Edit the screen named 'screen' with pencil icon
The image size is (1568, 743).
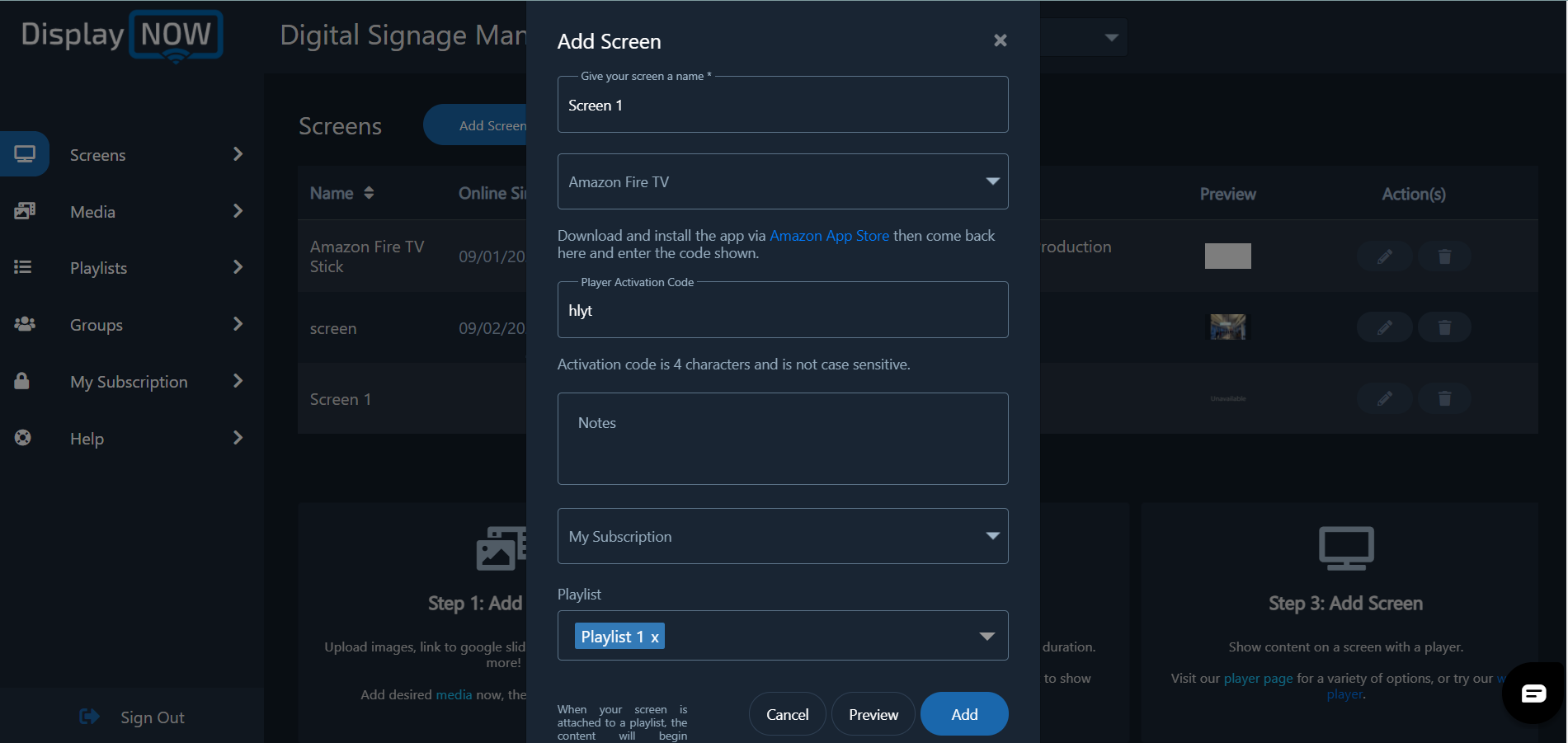1384,327
